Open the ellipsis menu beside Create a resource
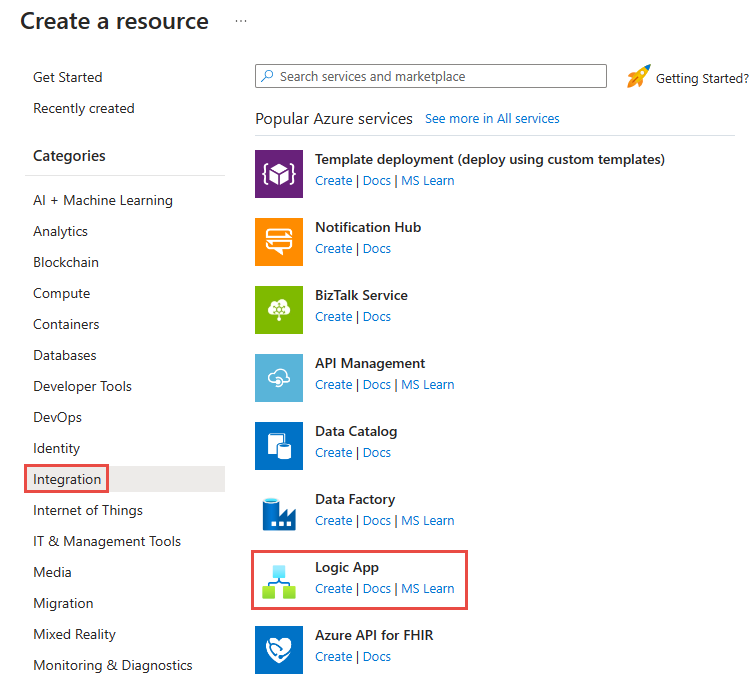The width and height of the screenshot is (751, 681). point(241,21)
